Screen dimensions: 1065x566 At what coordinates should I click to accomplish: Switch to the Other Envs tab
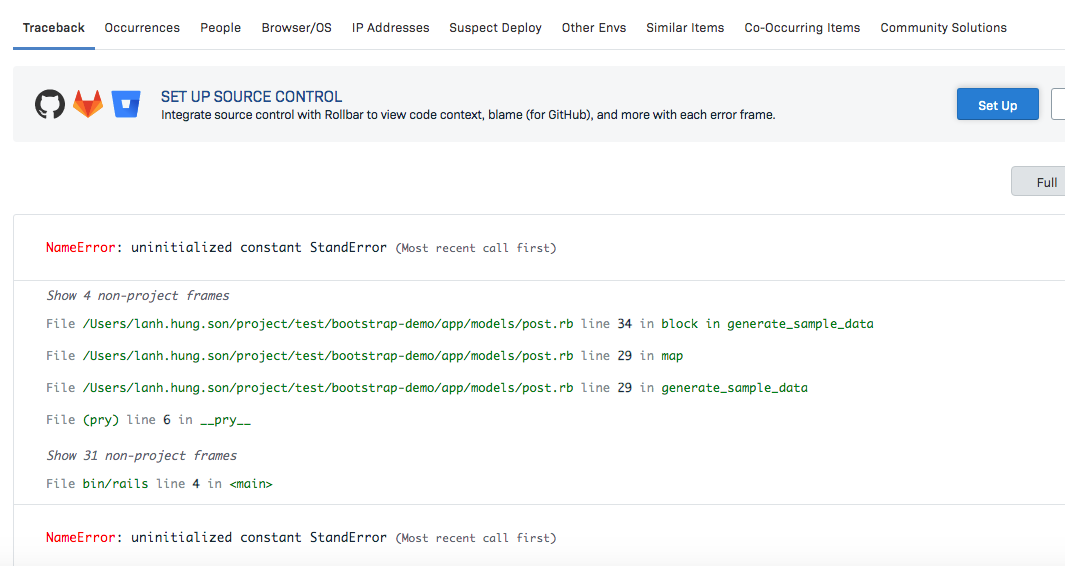pos(594,28)
